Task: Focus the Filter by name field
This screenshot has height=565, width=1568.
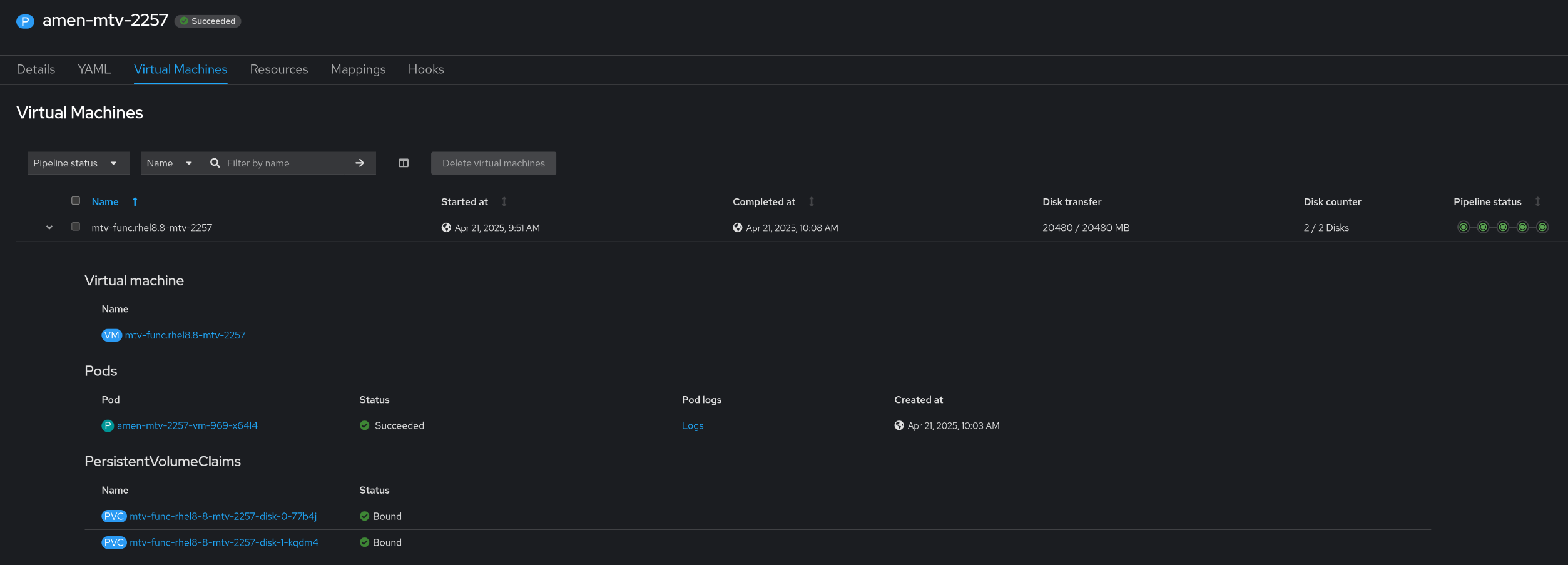Action: point(282,163)
